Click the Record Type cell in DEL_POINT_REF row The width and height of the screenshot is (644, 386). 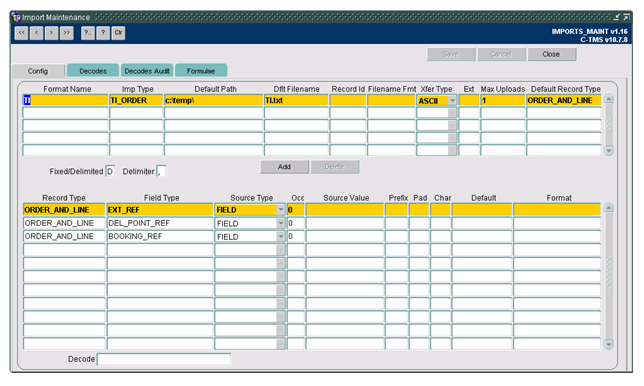tap(64, 223)
